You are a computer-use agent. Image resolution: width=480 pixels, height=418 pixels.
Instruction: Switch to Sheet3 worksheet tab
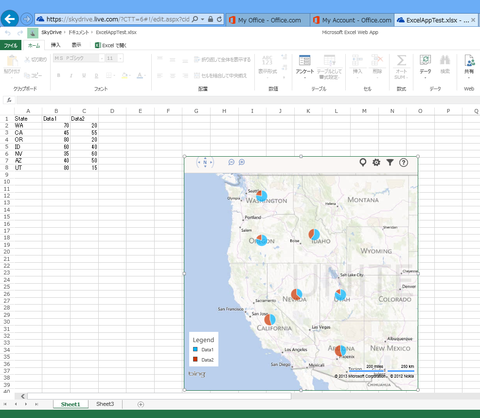(105, 404)
